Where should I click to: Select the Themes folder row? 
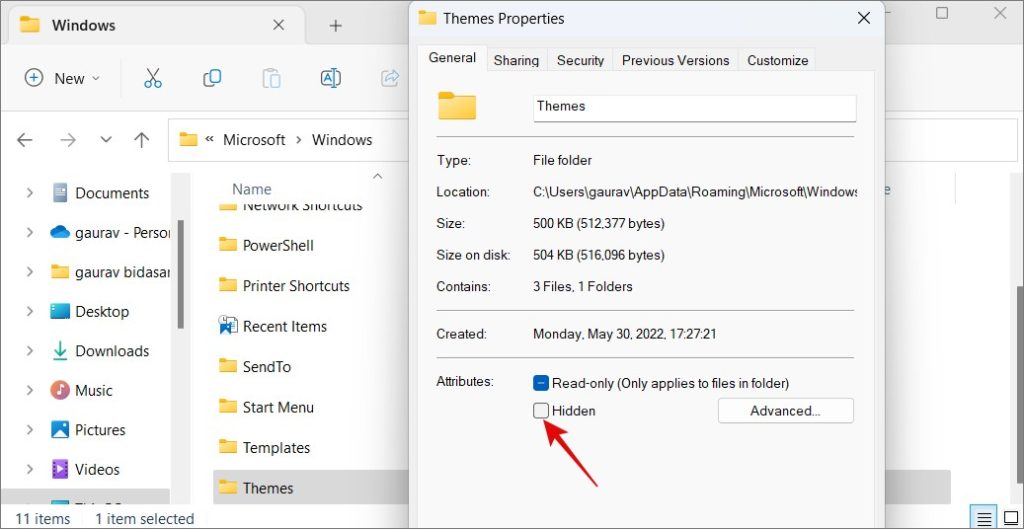(311, 489)
